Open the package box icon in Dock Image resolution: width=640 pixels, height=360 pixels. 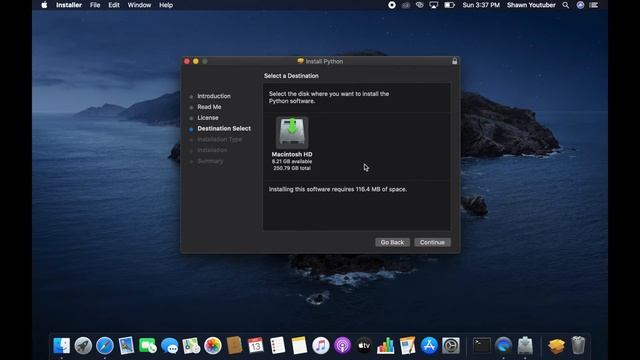point(556,346)
